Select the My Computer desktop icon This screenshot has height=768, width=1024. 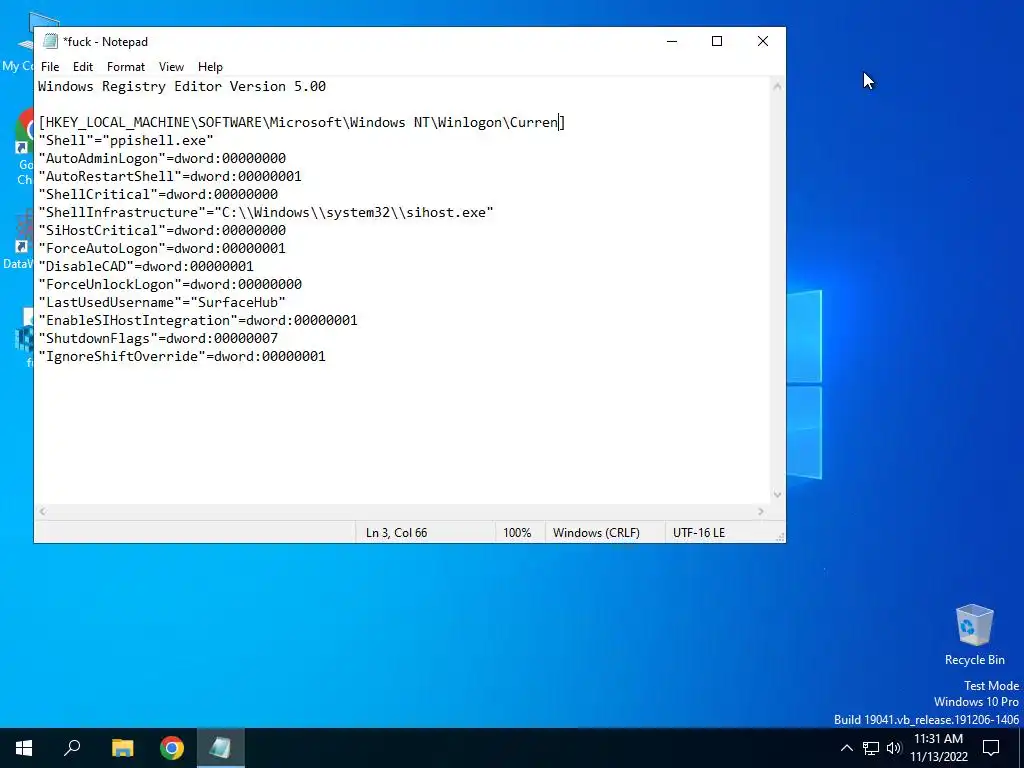pyautogui.click(x=18, y=43)
